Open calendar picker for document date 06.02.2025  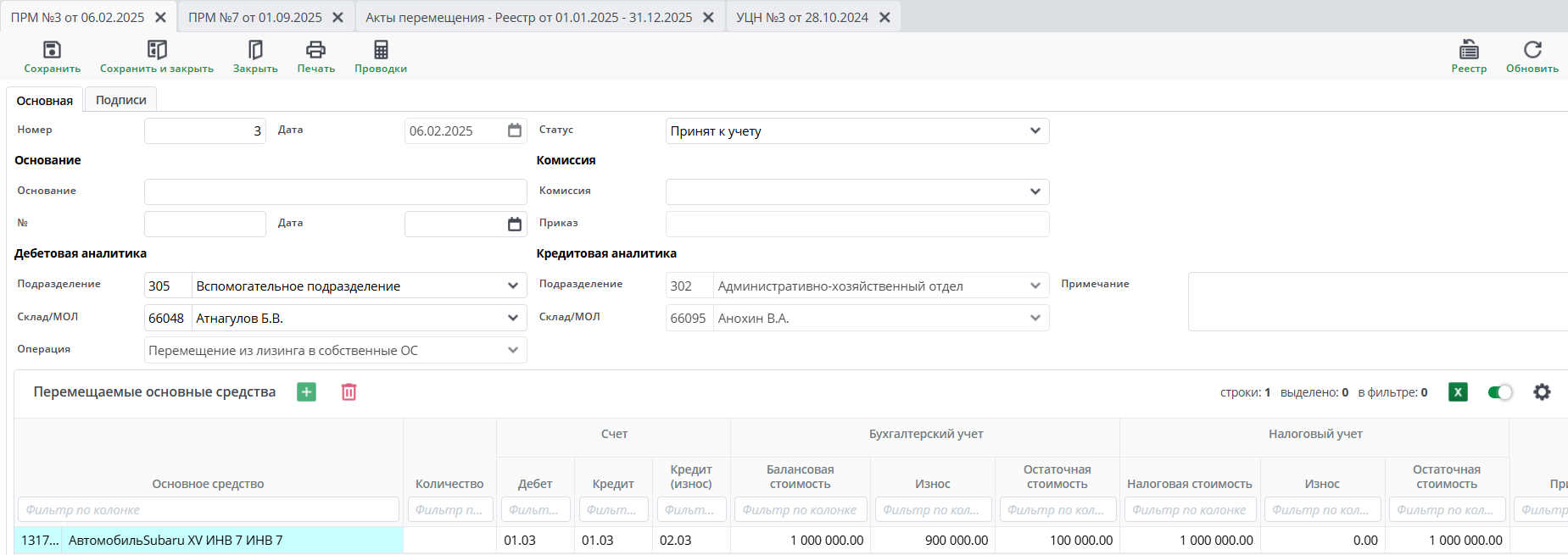[x=514, y=130]
